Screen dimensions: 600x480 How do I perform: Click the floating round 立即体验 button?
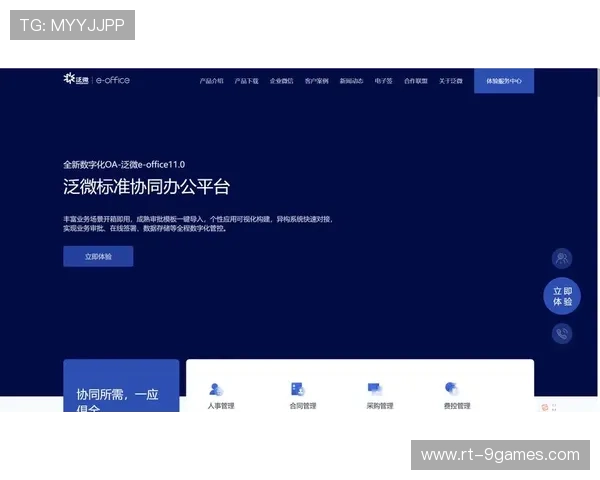click(x=562, y=296)
